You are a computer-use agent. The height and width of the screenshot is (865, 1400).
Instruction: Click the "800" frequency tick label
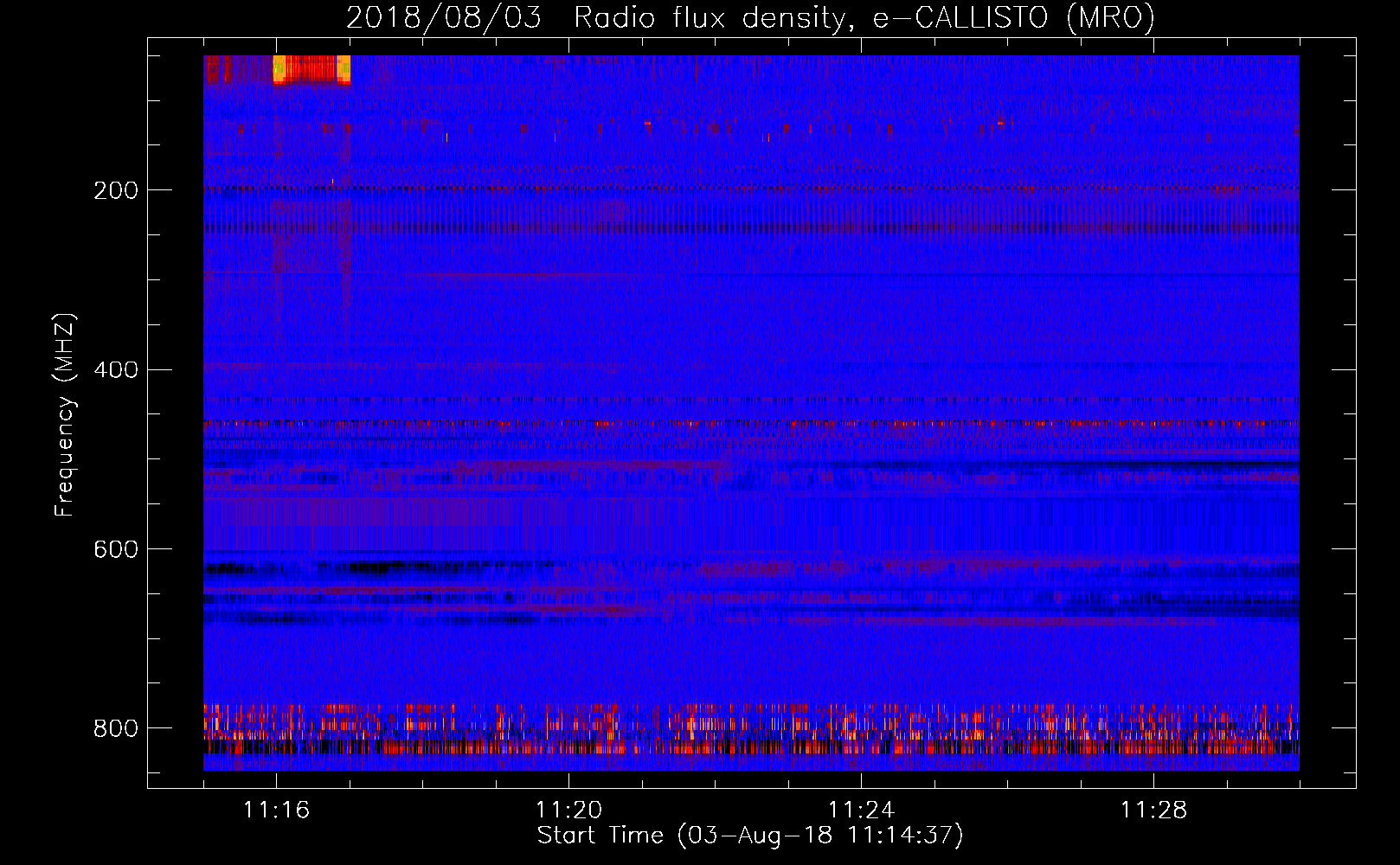coord(116,728)
